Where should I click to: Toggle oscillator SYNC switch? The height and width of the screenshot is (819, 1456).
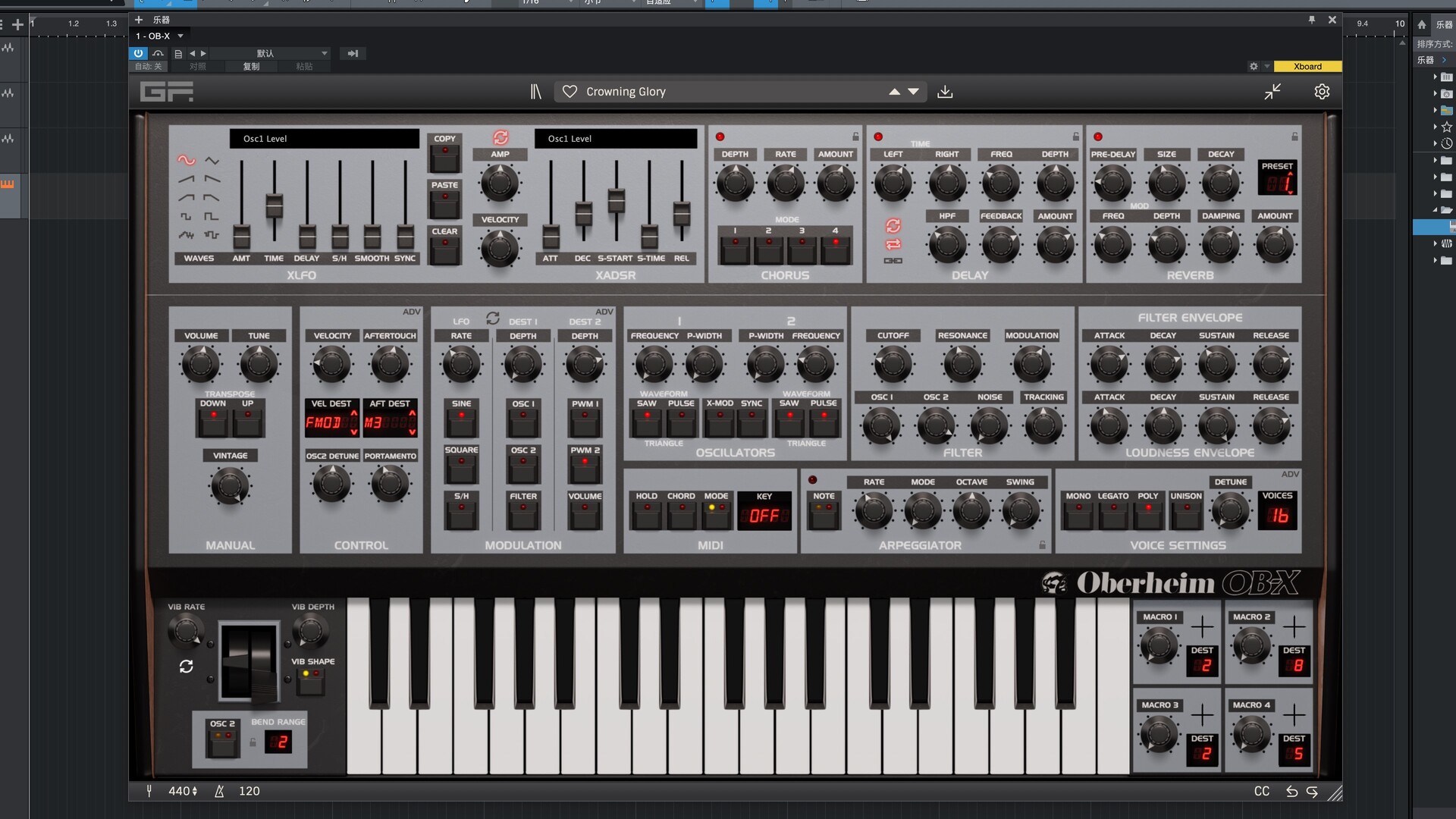pyautogui.click(x=752, y=422)
